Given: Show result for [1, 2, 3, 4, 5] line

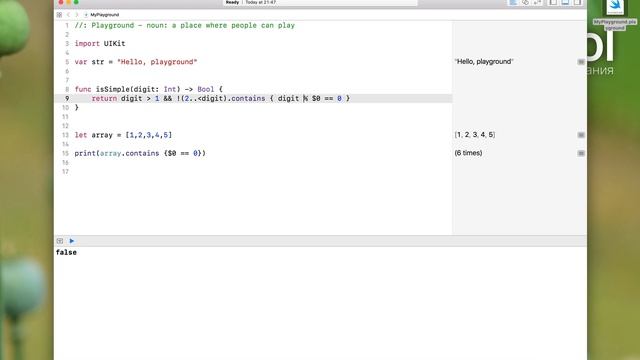Looking at the screenshot, I should click(x=581, y=135).
